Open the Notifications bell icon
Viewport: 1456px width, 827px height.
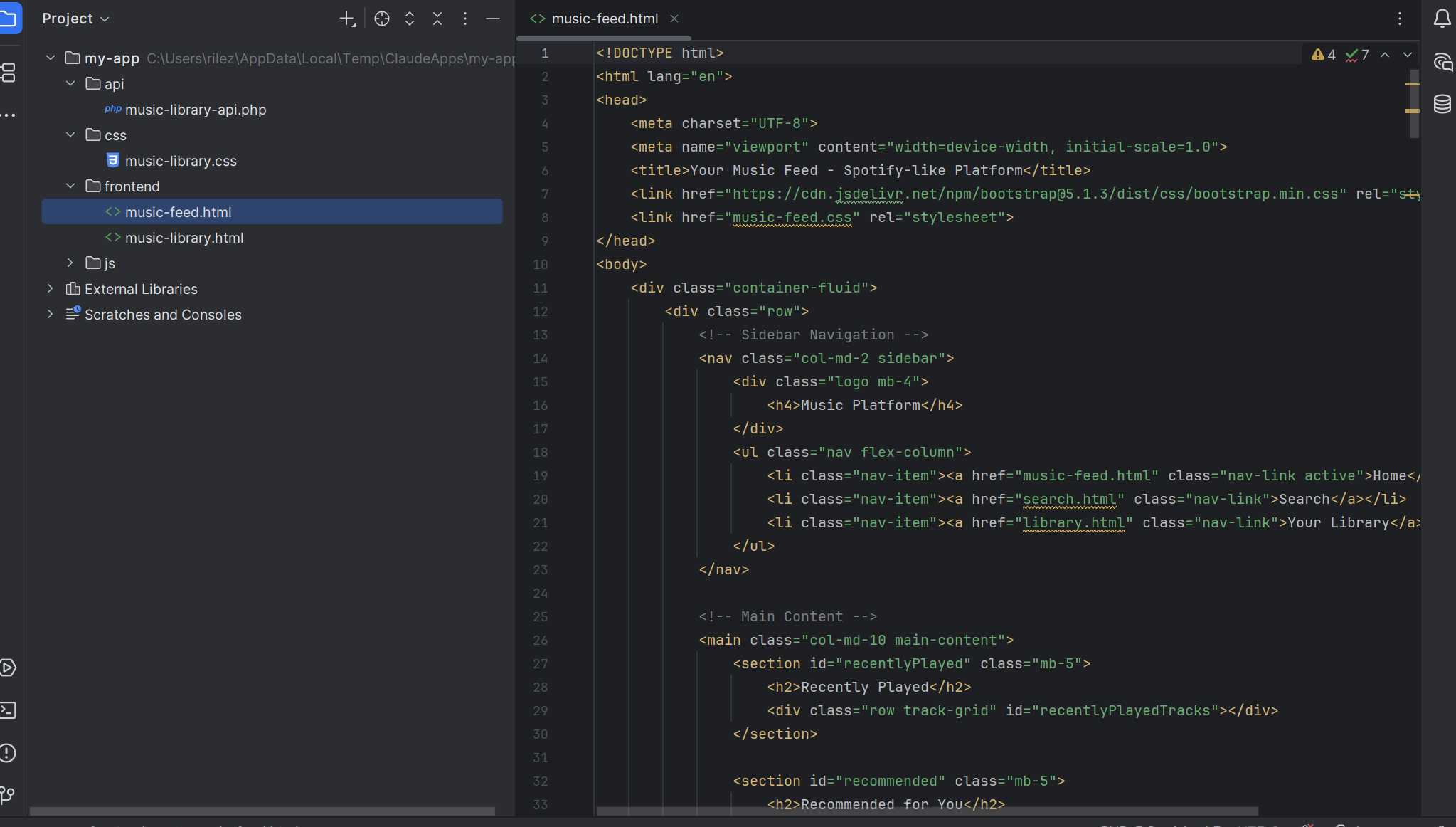[1442, 19]
